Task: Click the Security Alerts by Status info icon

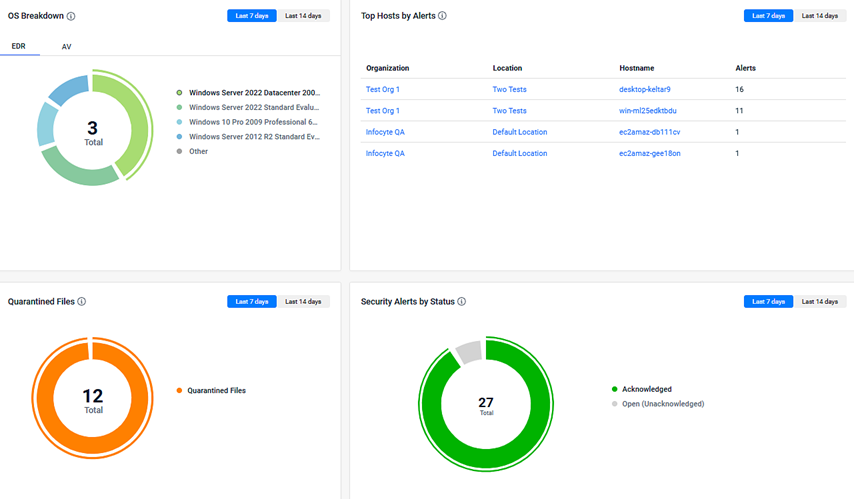Action: pos(462,301)
